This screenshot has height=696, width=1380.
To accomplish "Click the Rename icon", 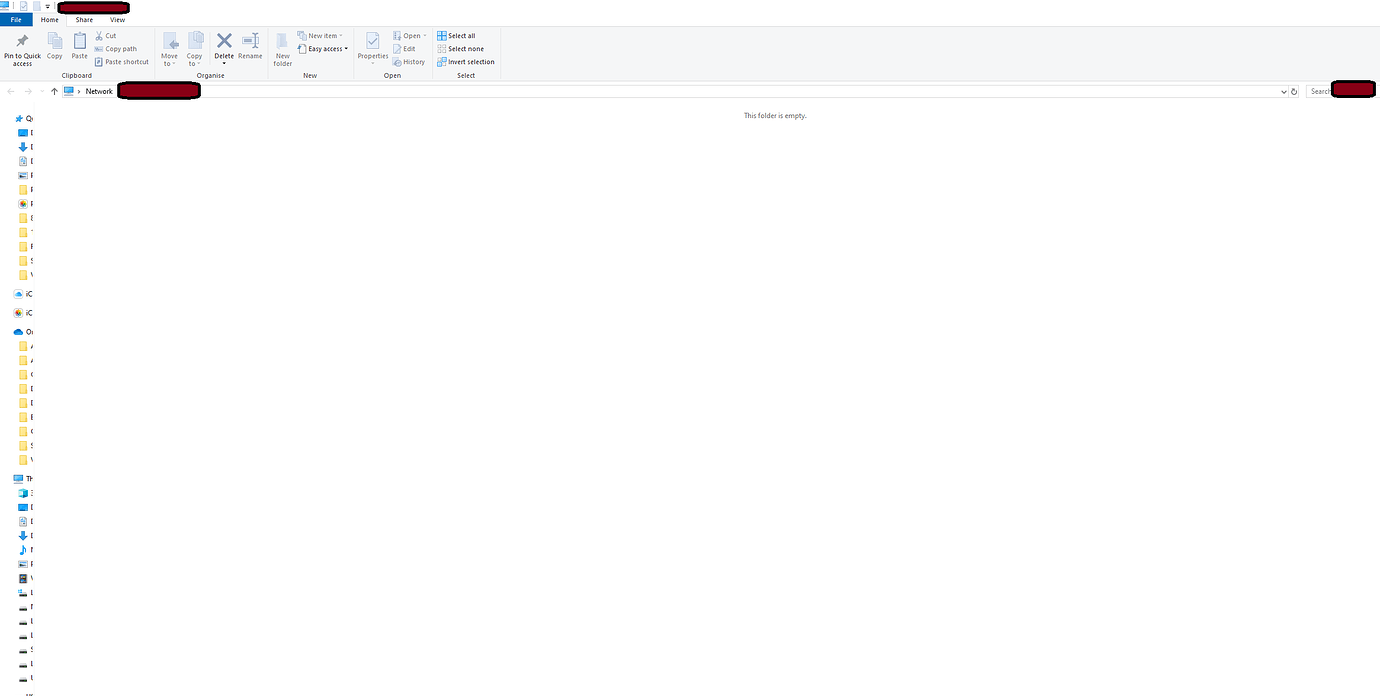I will pyautogui.click(x=250, y=40).
